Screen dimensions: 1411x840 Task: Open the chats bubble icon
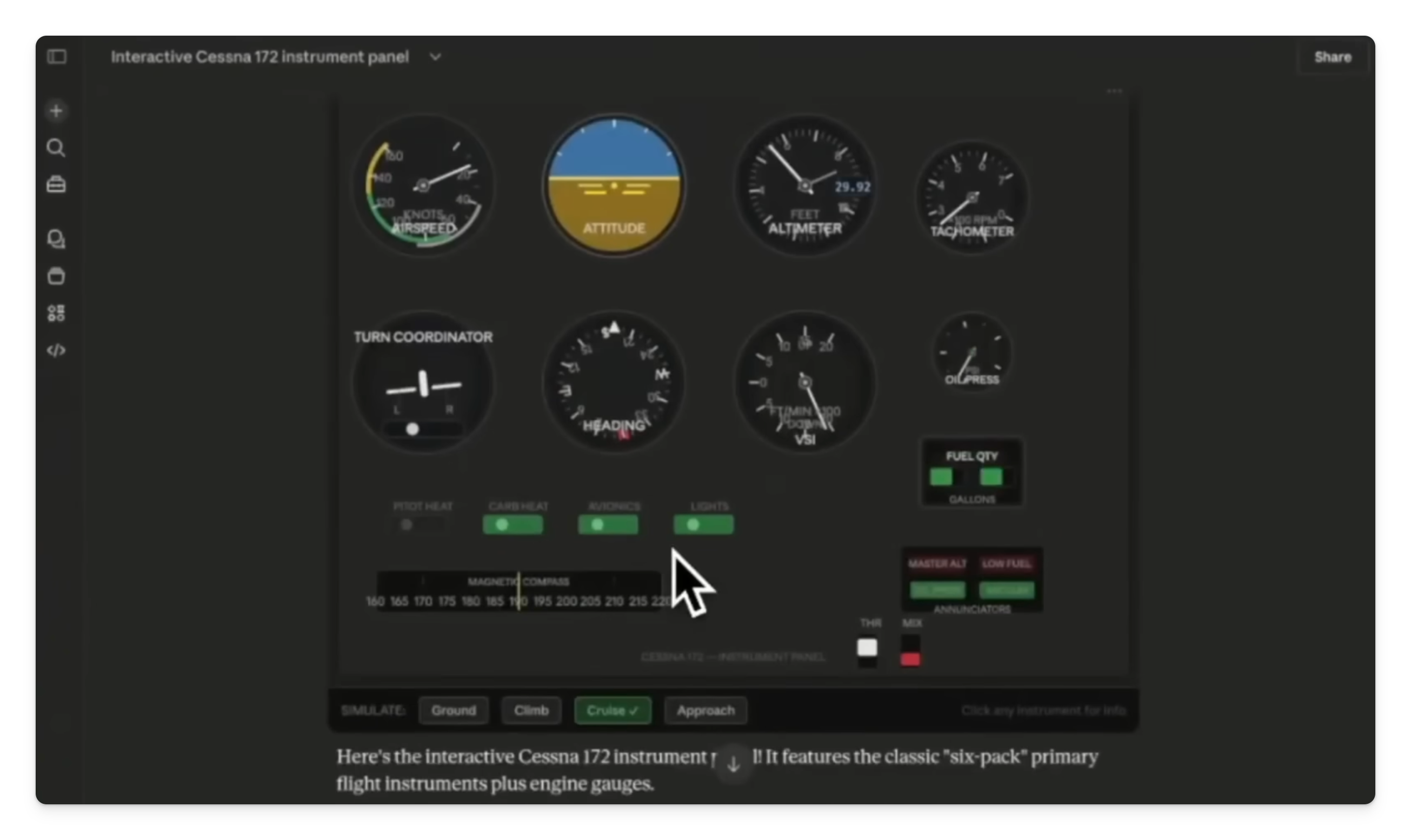[x=56, y=239]
